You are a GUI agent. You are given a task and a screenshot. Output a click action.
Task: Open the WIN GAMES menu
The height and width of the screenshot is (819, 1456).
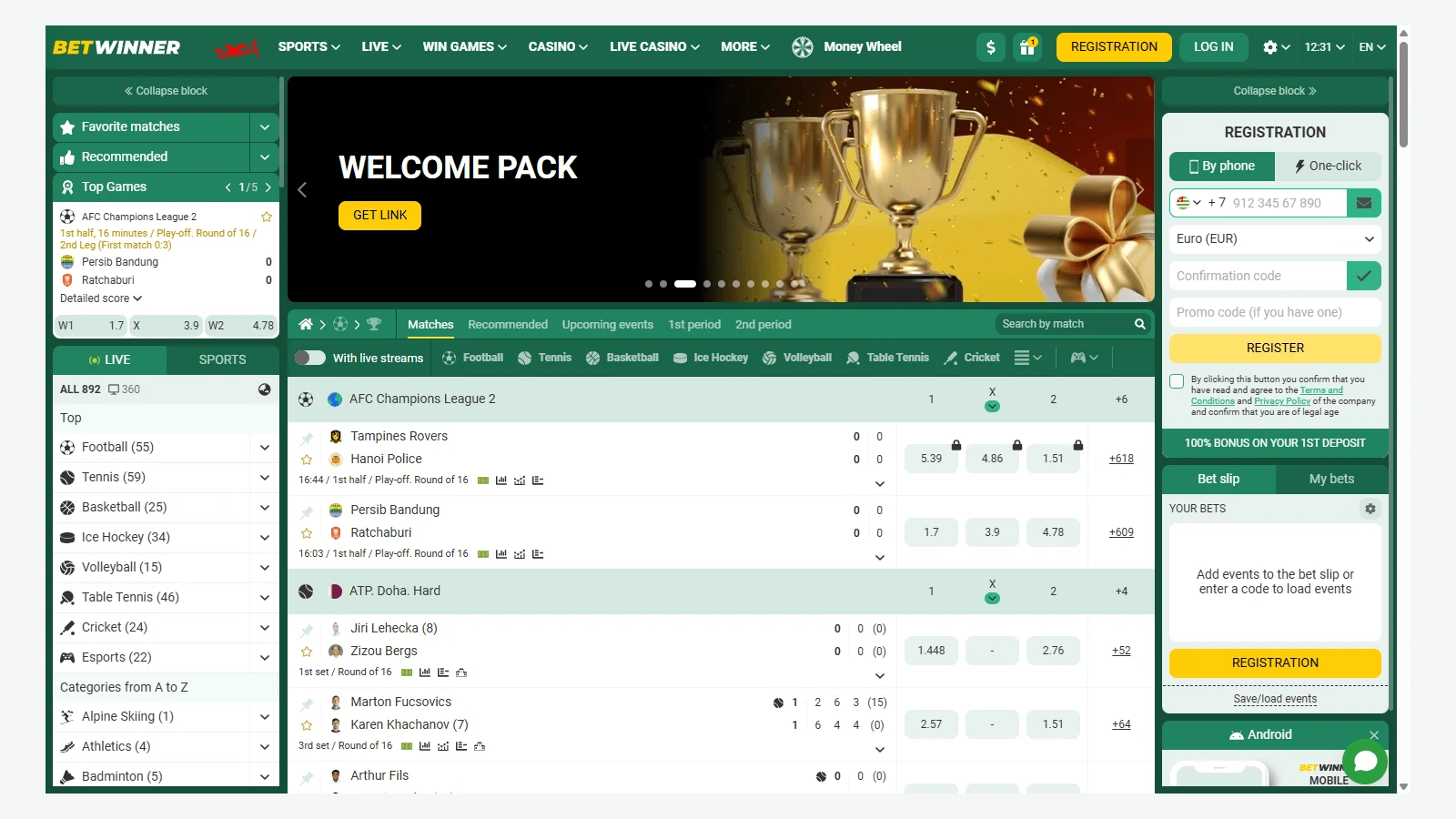[464, 47]
